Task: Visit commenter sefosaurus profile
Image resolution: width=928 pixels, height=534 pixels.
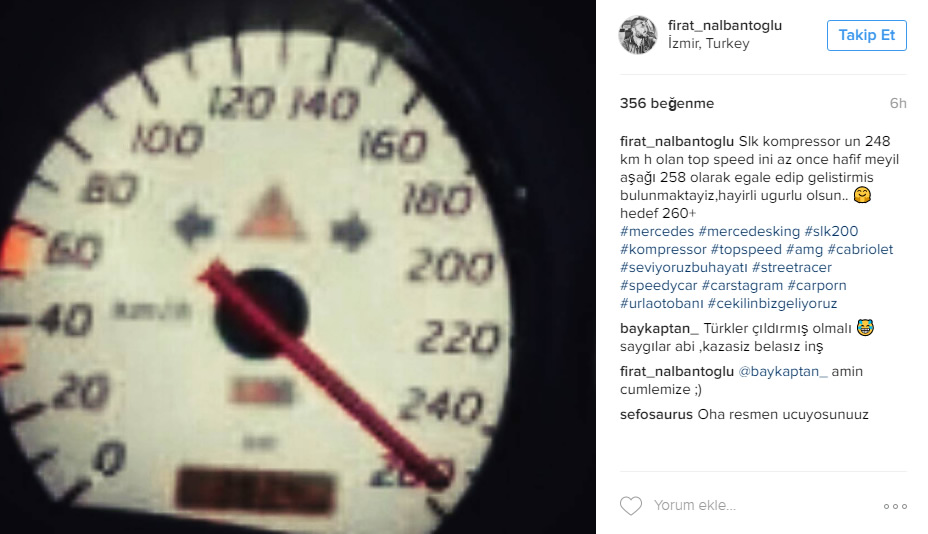Action: [x=656, y=414]
